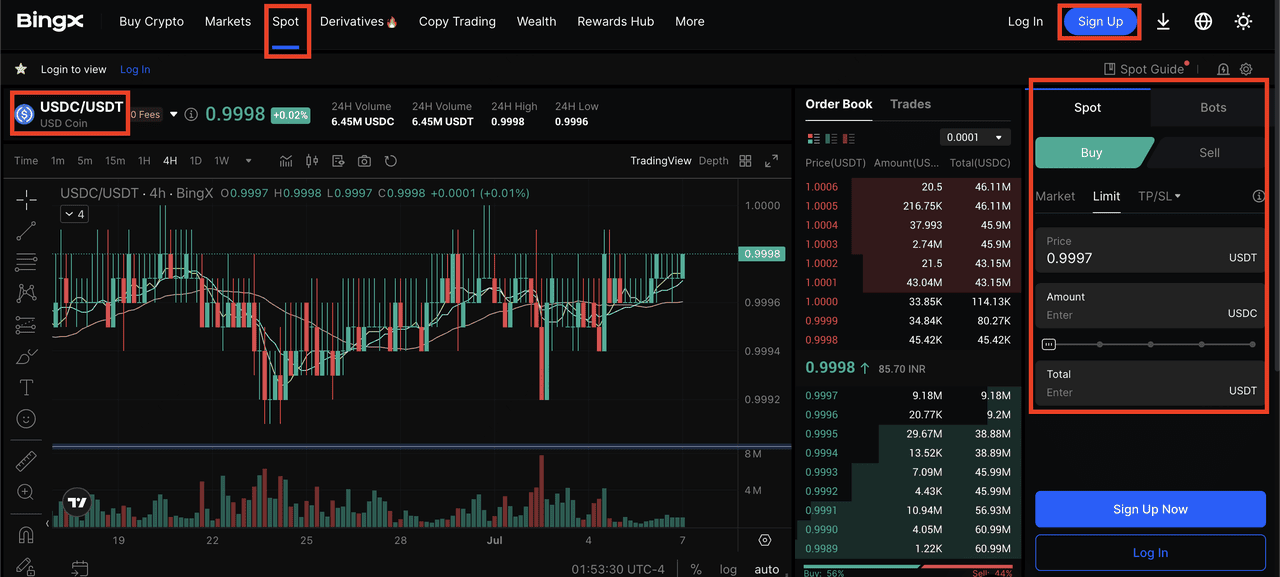The image size is (1280, 577).
Task: Toggle log scale on chart
Action: [x=728, y=569]
